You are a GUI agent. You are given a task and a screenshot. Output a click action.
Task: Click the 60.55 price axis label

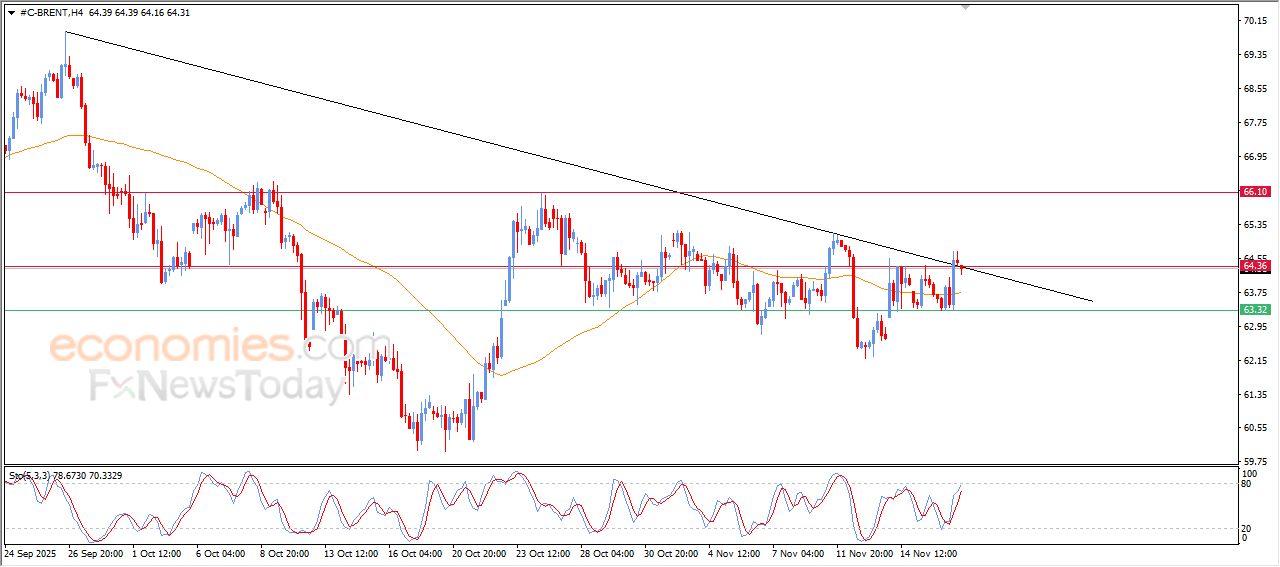tap(1254, 428)
